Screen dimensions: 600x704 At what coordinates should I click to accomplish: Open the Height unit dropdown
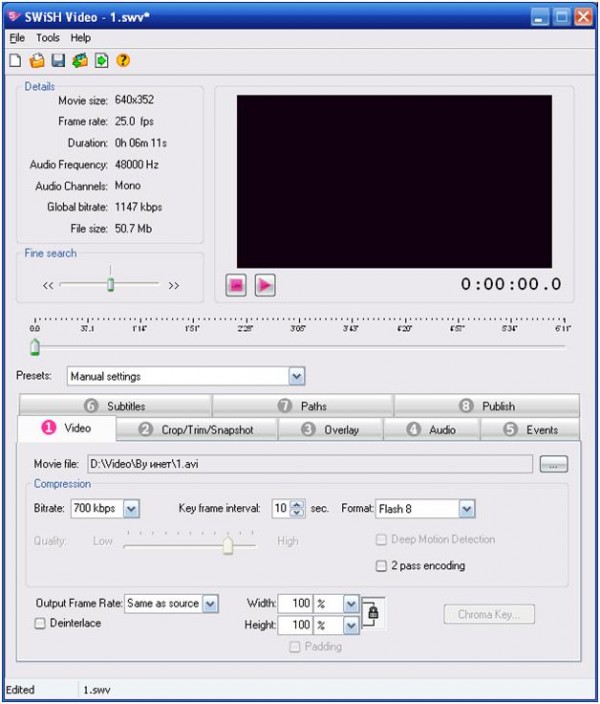click(x=351, y=625)
